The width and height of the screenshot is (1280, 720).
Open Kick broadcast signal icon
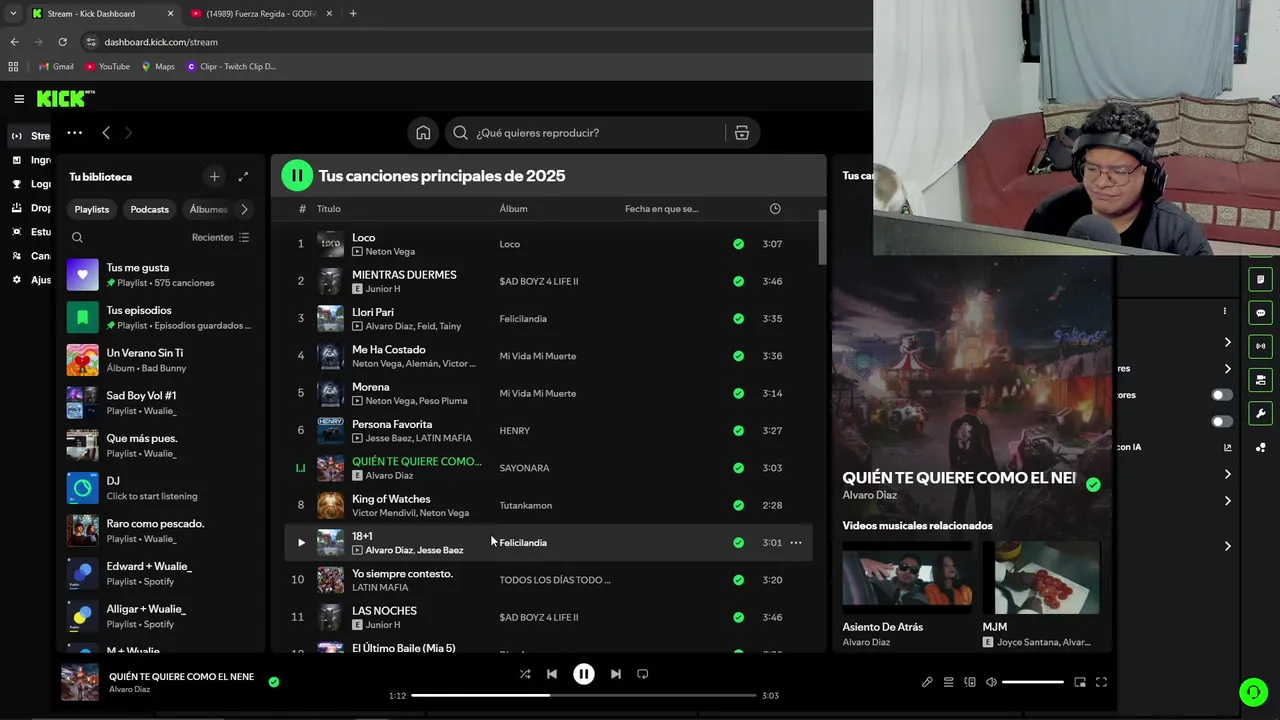click(x=1260, y=346)
